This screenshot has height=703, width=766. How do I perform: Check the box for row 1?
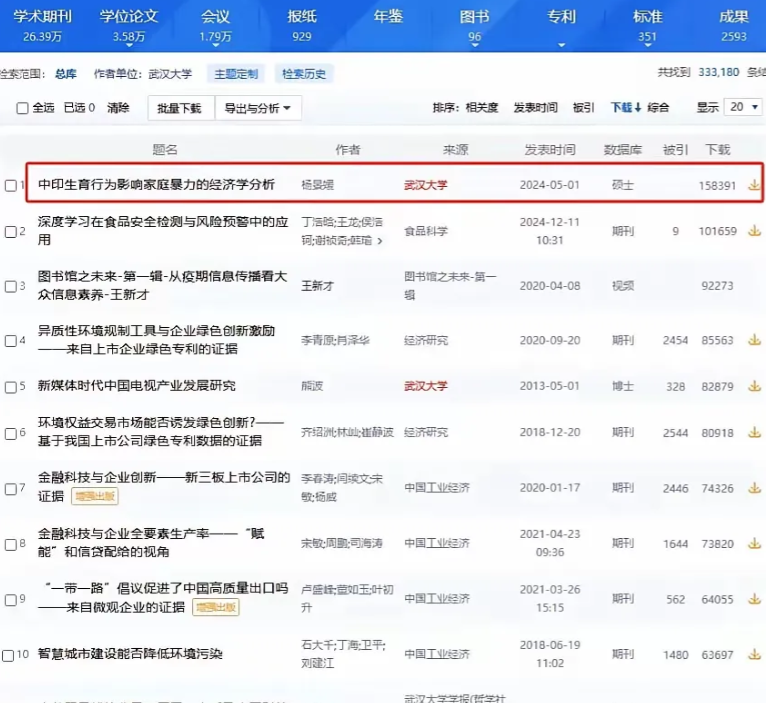[x=10, y=186]
